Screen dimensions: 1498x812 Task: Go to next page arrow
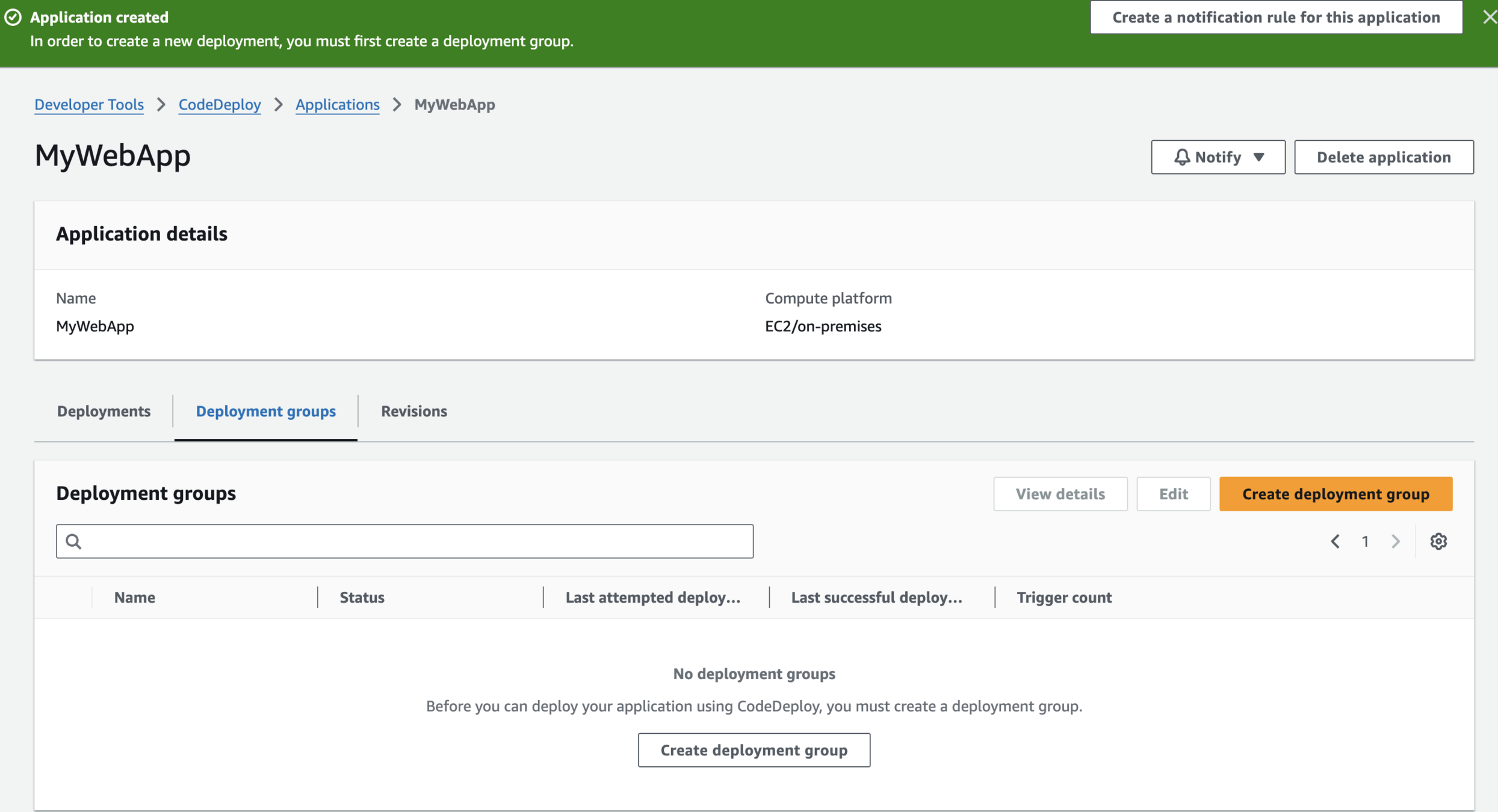coord(1396,541)
